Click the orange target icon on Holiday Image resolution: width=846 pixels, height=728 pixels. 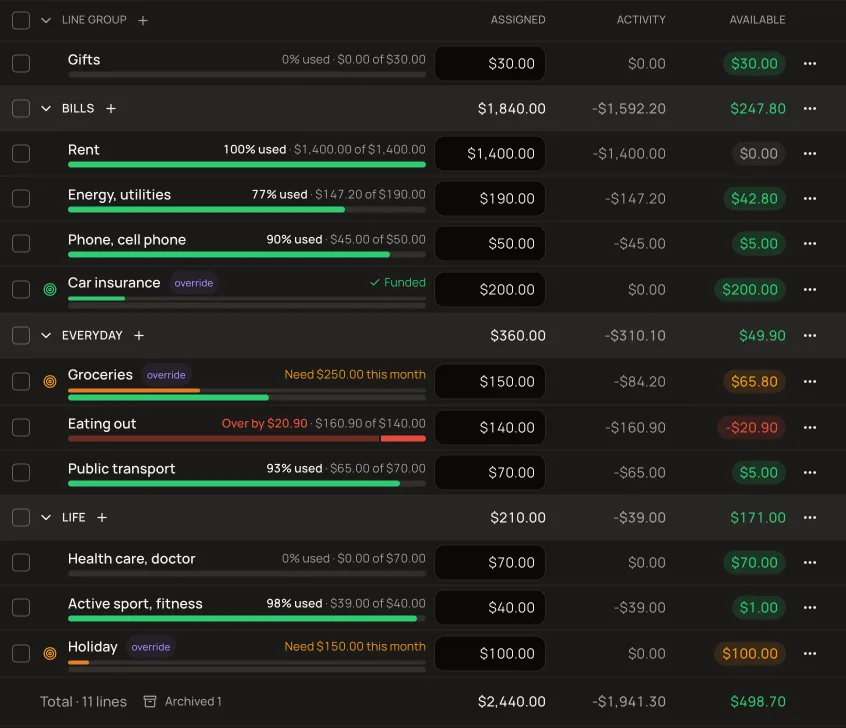pyautogui.click(x=50, y=654)
